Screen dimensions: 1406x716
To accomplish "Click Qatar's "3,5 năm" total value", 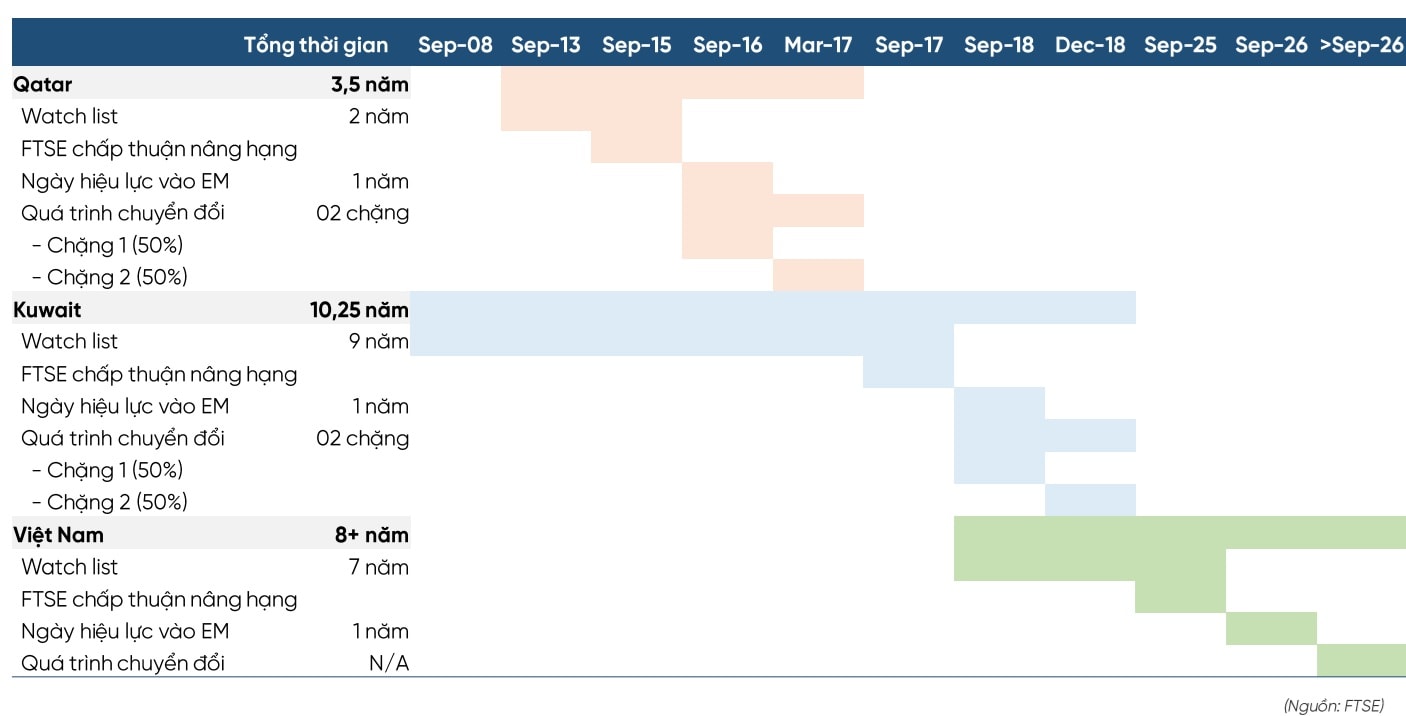I will coord(369,84).
